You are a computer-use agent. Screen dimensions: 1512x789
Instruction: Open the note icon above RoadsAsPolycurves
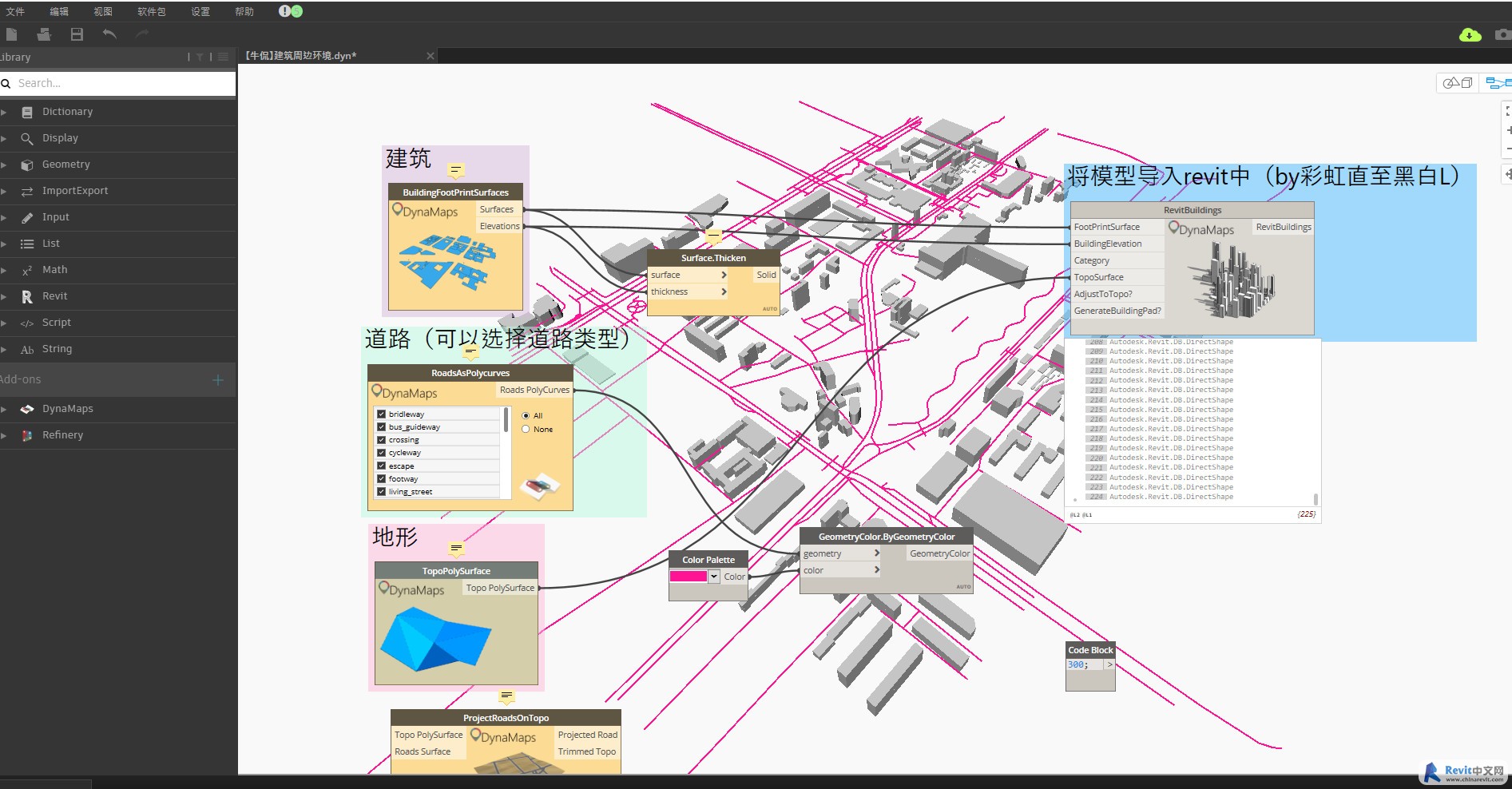click(x=470, y=351)
